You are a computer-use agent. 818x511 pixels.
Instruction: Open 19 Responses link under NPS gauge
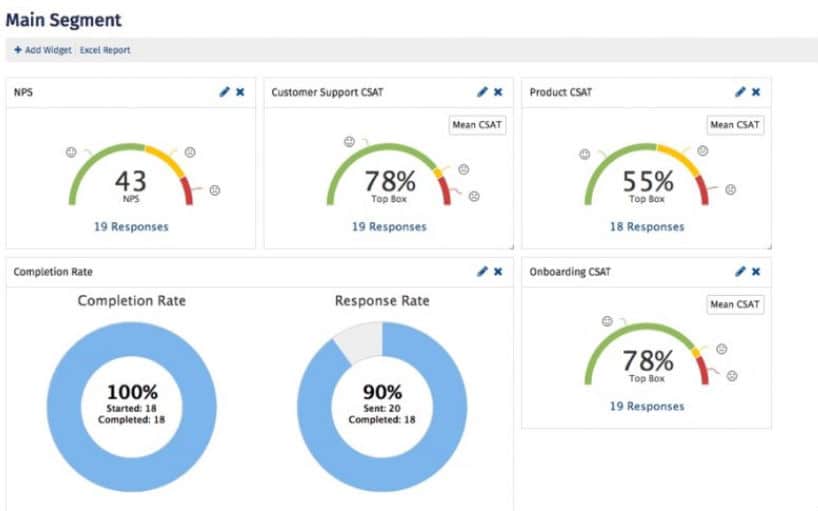pos(131,227)
